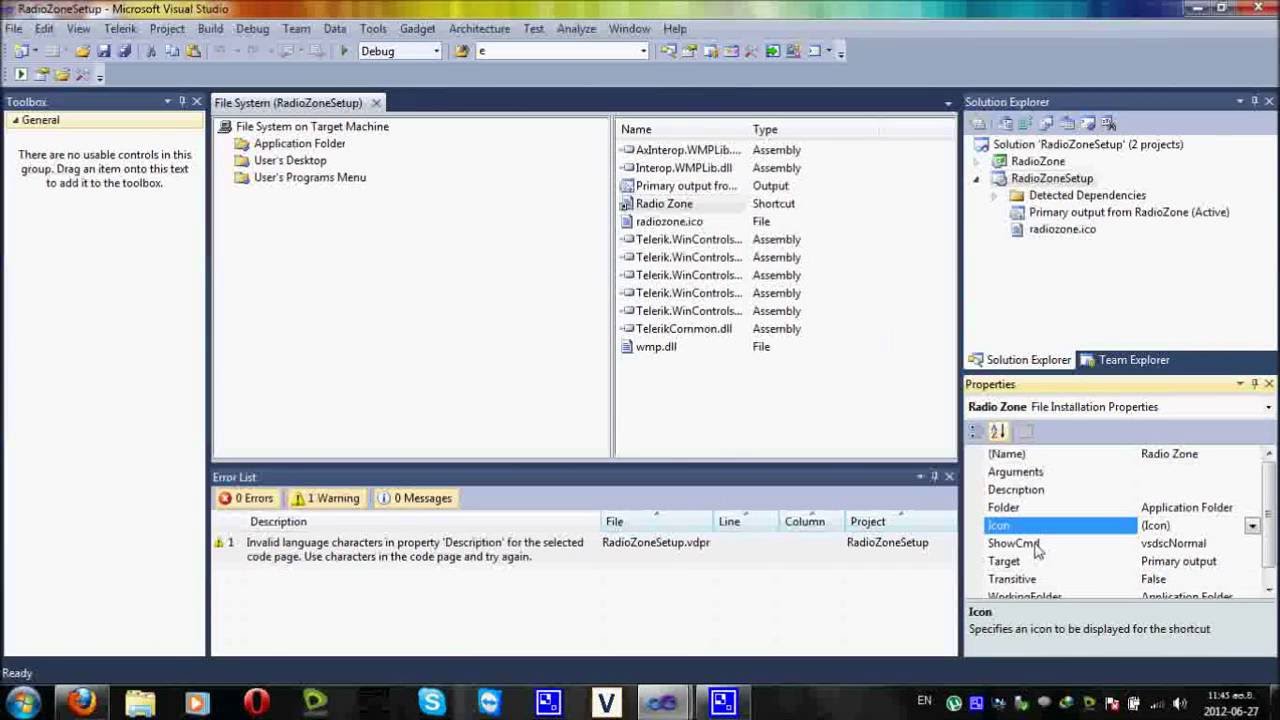This screenshot has height=720, width=1280.
Task: Select the Interop.WMPLib.dll row
Action: pyautogui.click(x=683, y=168)
